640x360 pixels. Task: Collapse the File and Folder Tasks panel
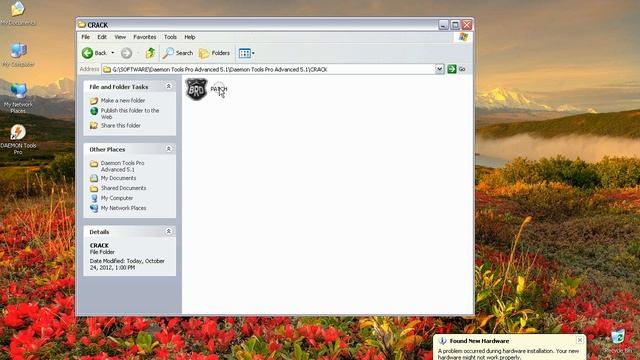tap(169, 87)
